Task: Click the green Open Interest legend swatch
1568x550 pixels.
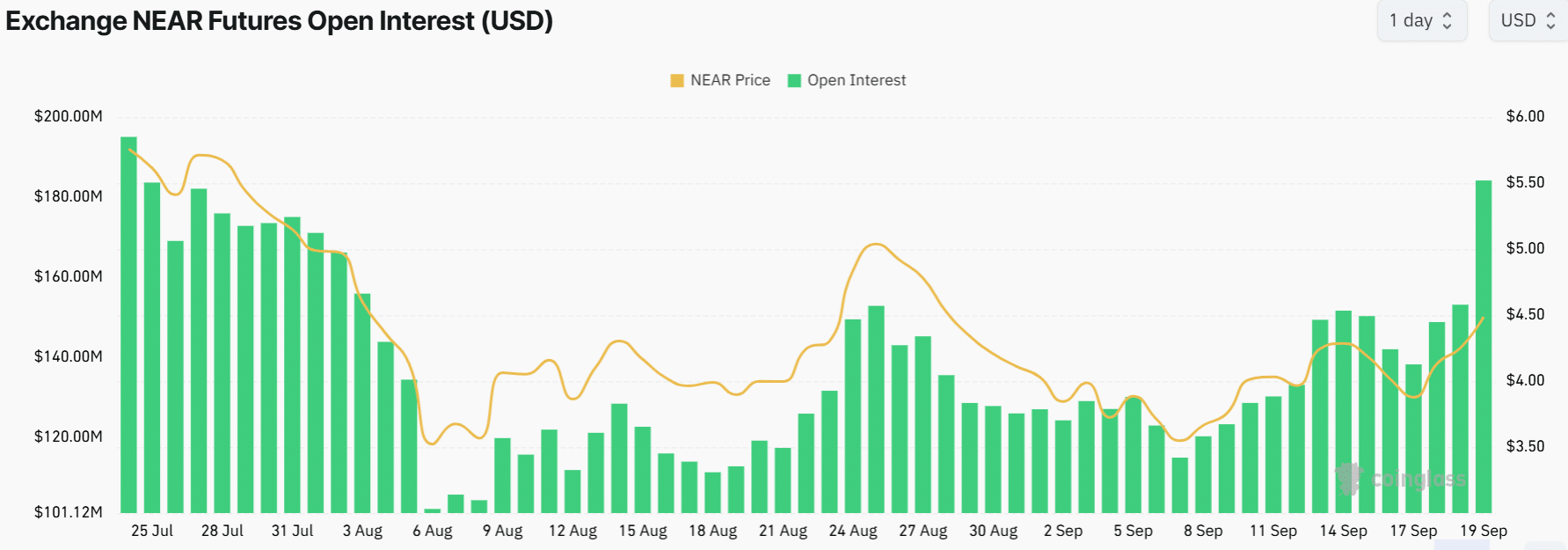Action: (x=794, y=80)
